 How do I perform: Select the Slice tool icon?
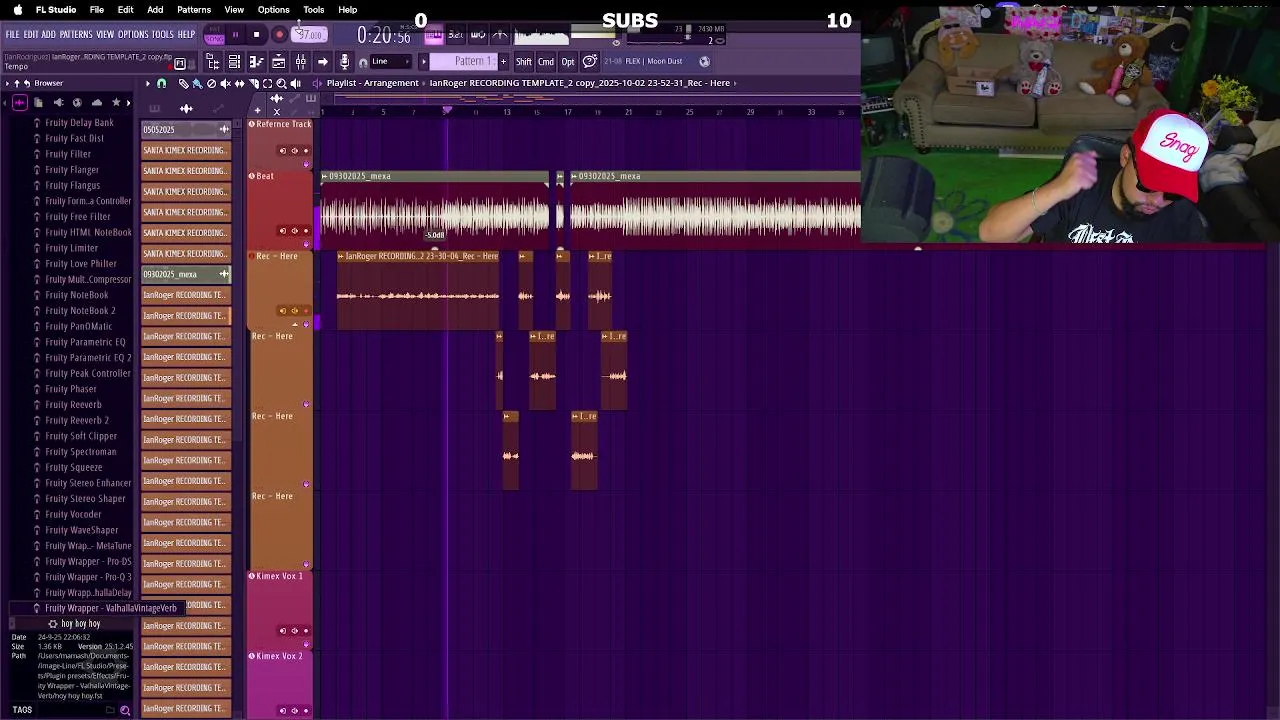253,84
